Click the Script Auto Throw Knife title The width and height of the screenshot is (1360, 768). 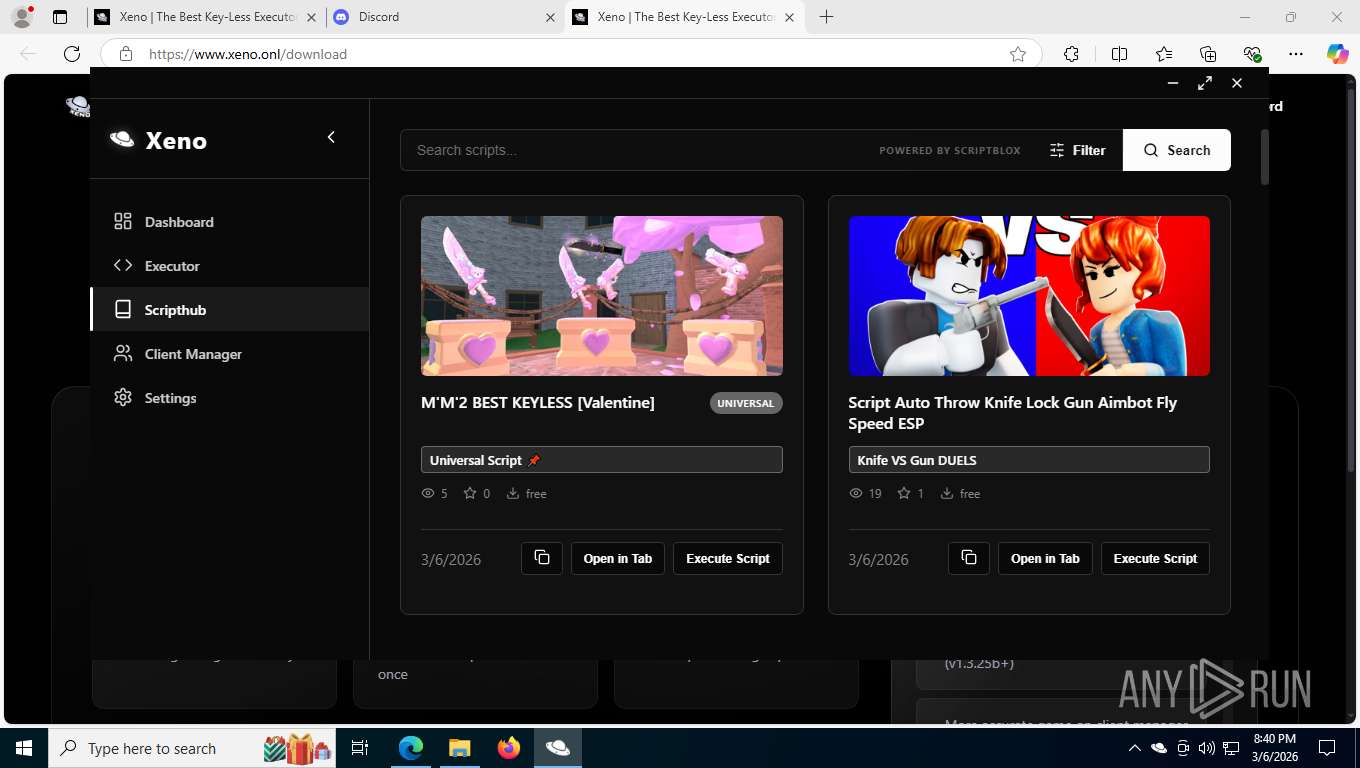tap(1012, 413)
